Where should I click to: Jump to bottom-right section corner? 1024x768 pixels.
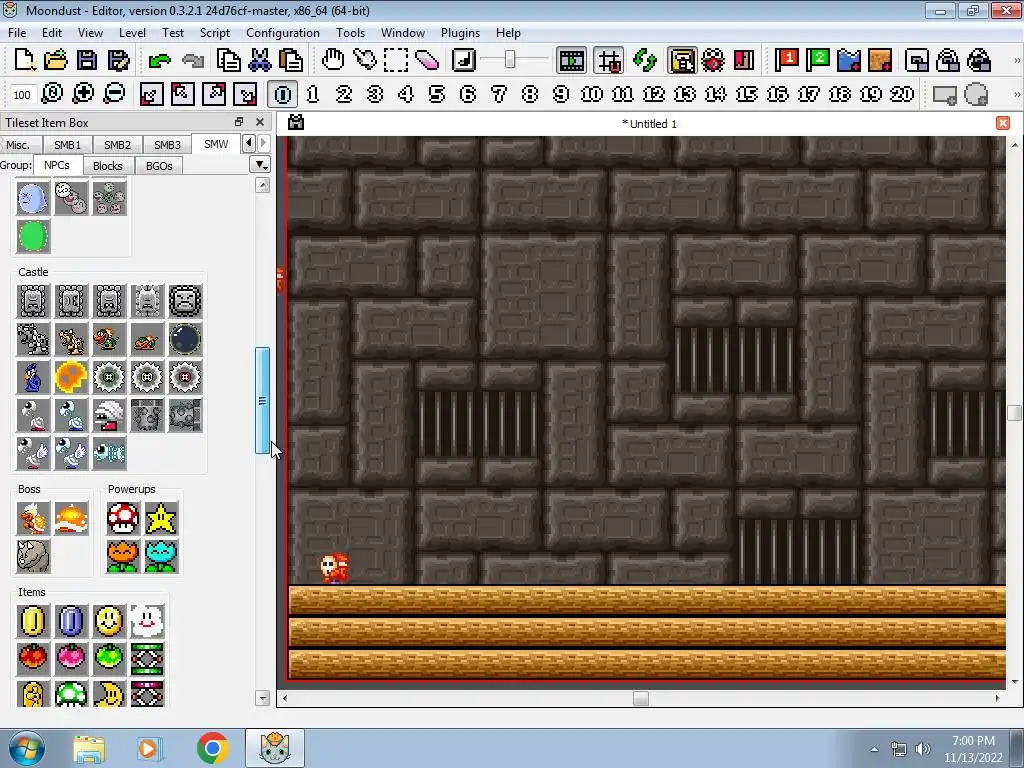(x=245, y=94)
